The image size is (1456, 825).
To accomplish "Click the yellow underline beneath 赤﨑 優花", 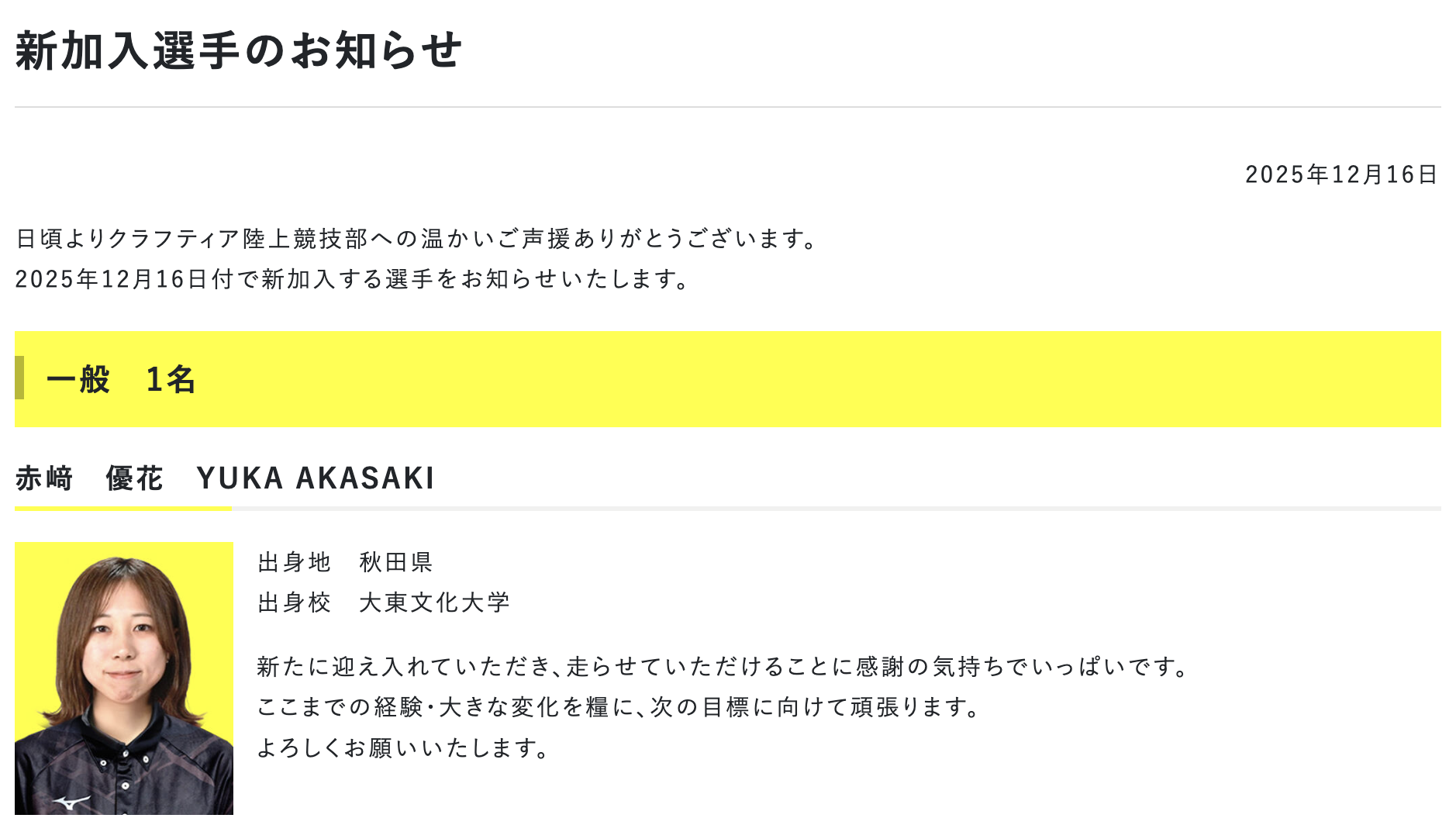I will coord(123,509).
